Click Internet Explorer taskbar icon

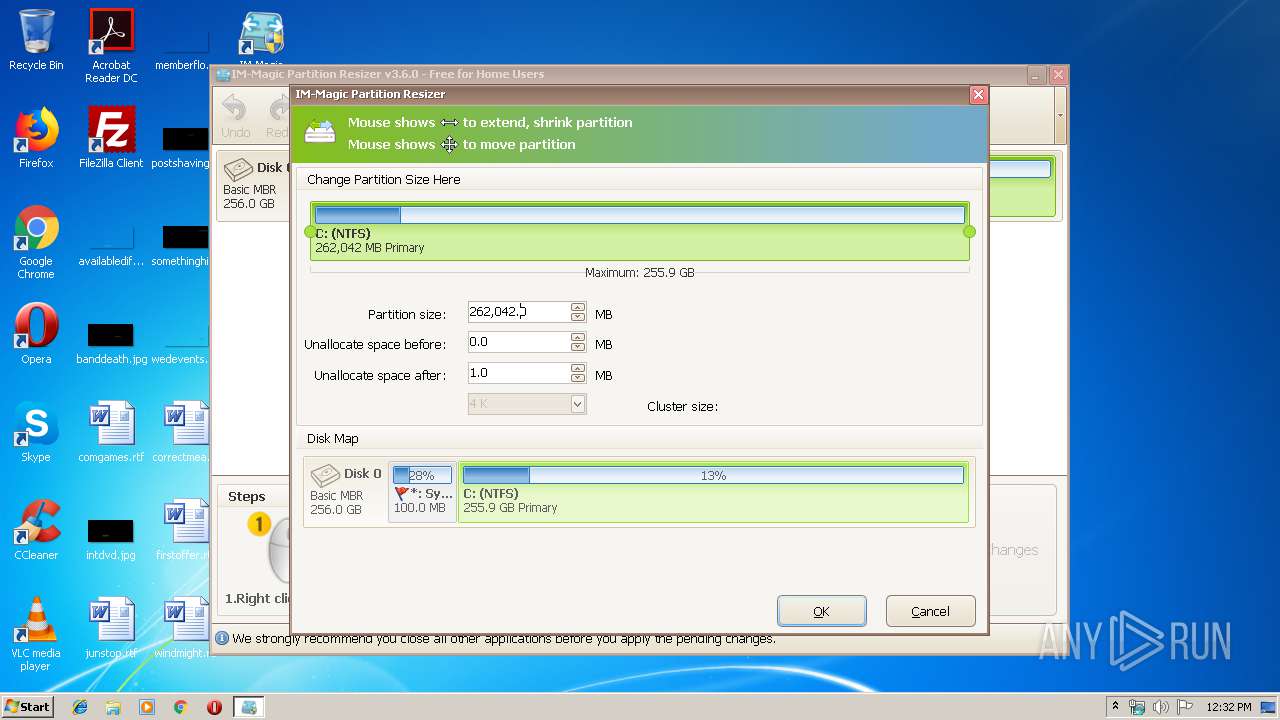pos(80,707)
